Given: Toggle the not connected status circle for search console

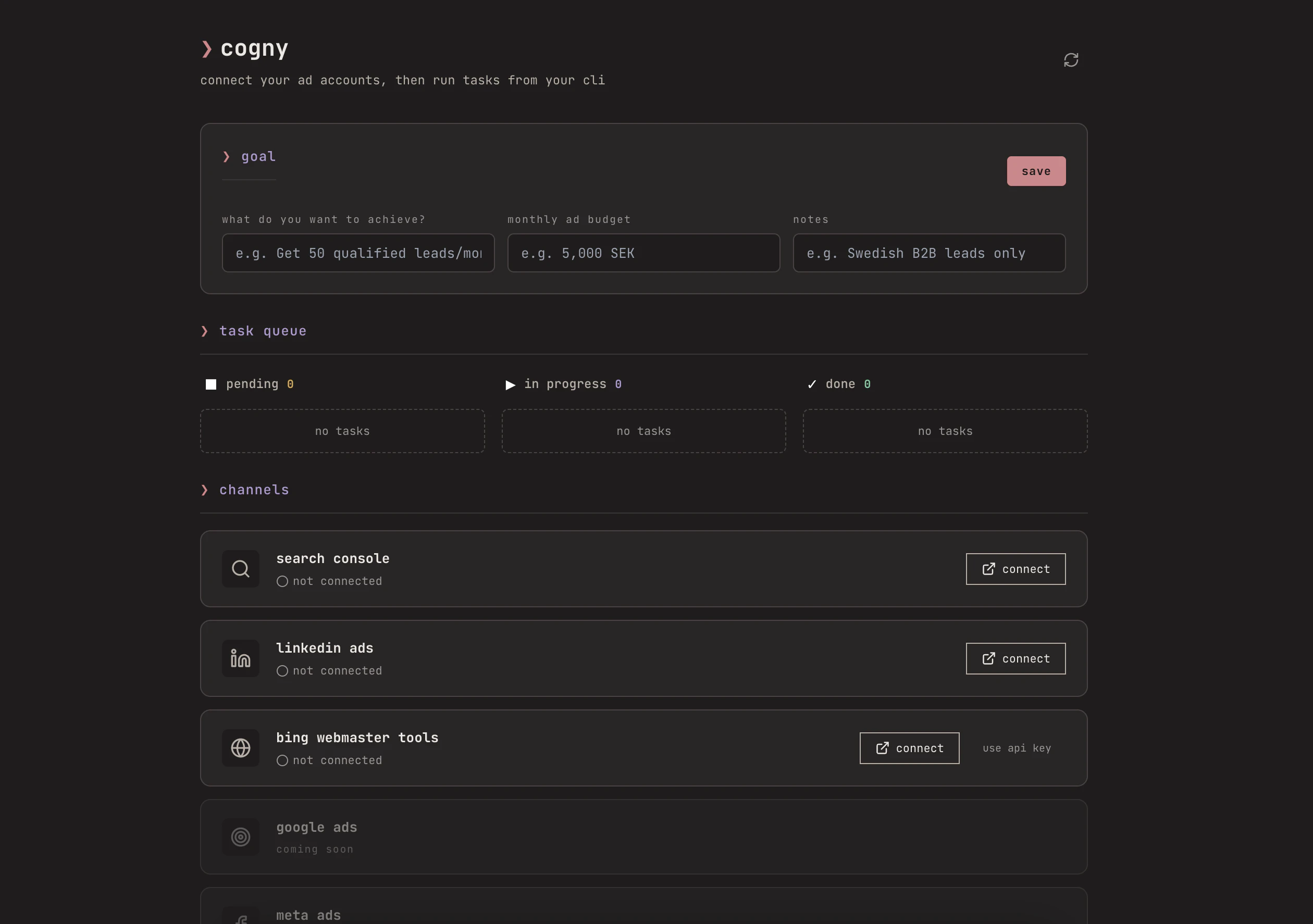Looking at the screenshot, I should [282, 581].
